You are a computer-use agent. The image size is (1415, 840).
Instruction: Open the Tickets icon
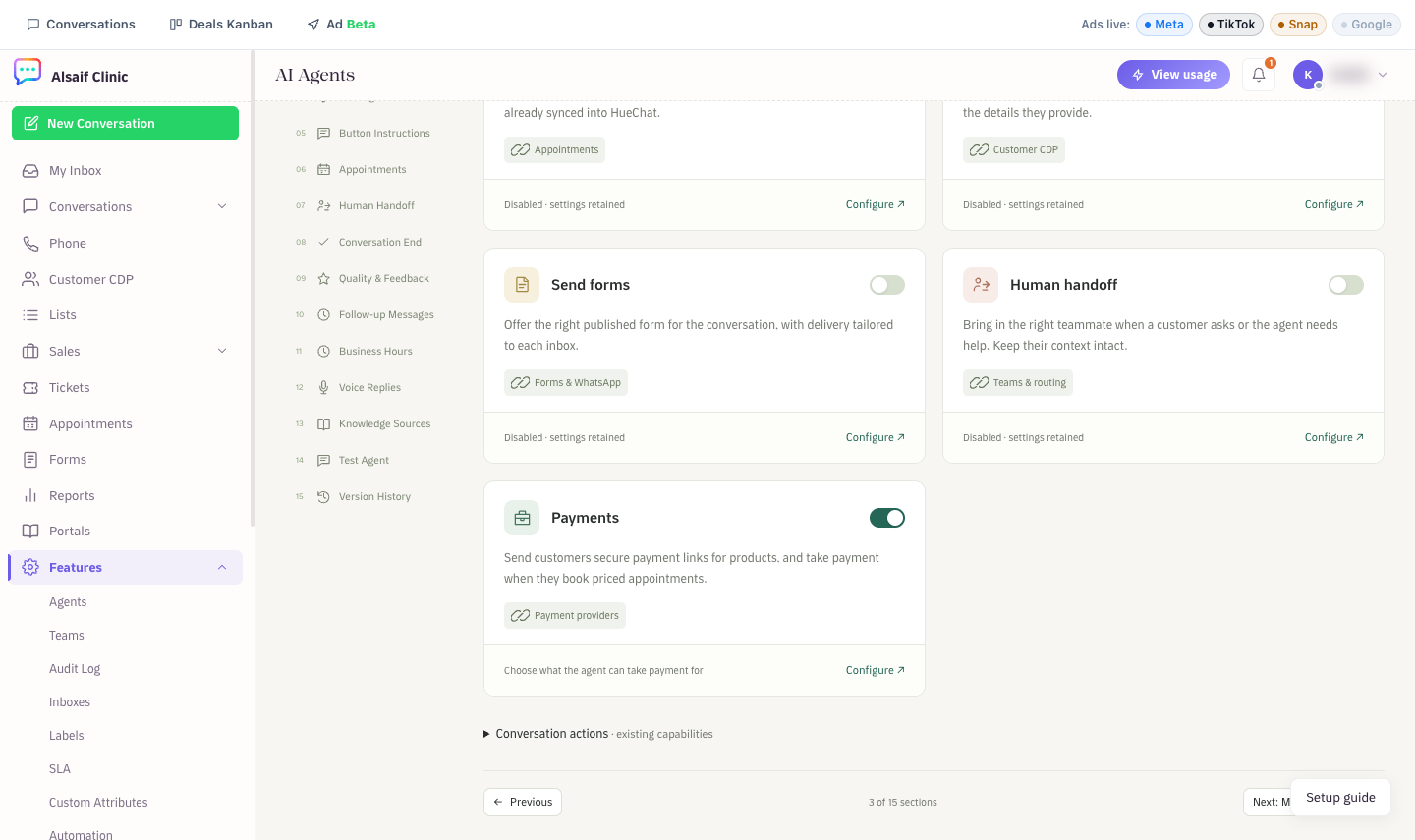pos(30,388)
